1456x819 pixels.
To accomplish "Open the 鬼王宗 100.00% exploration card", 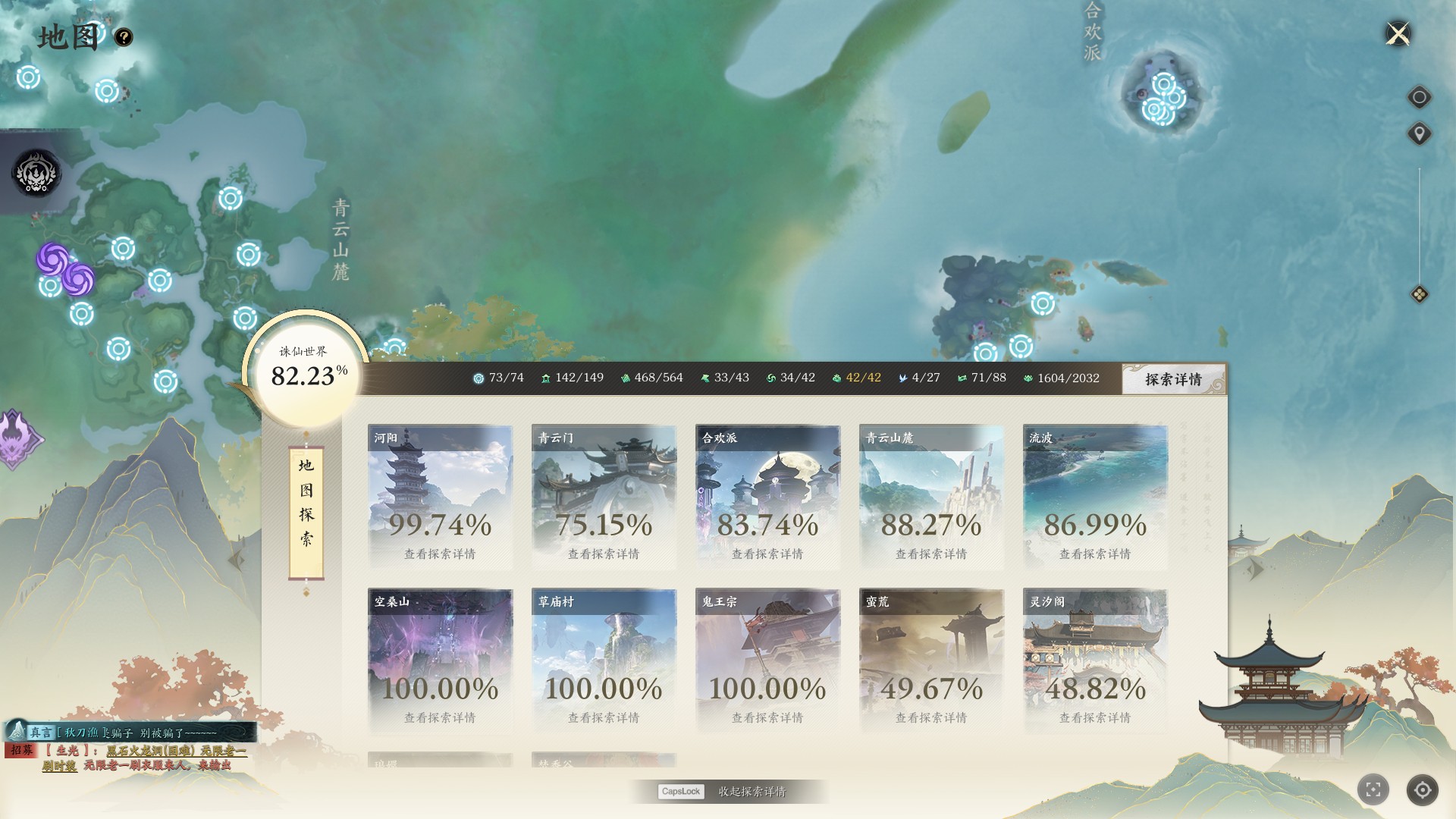I will coord(768,661).
